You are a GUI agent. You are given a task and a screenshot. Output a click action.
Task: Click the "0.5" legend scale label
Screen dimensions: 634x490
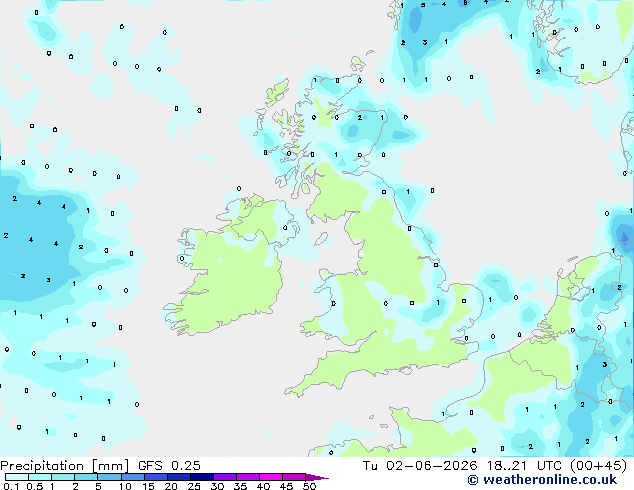click(x=35, y=486)
